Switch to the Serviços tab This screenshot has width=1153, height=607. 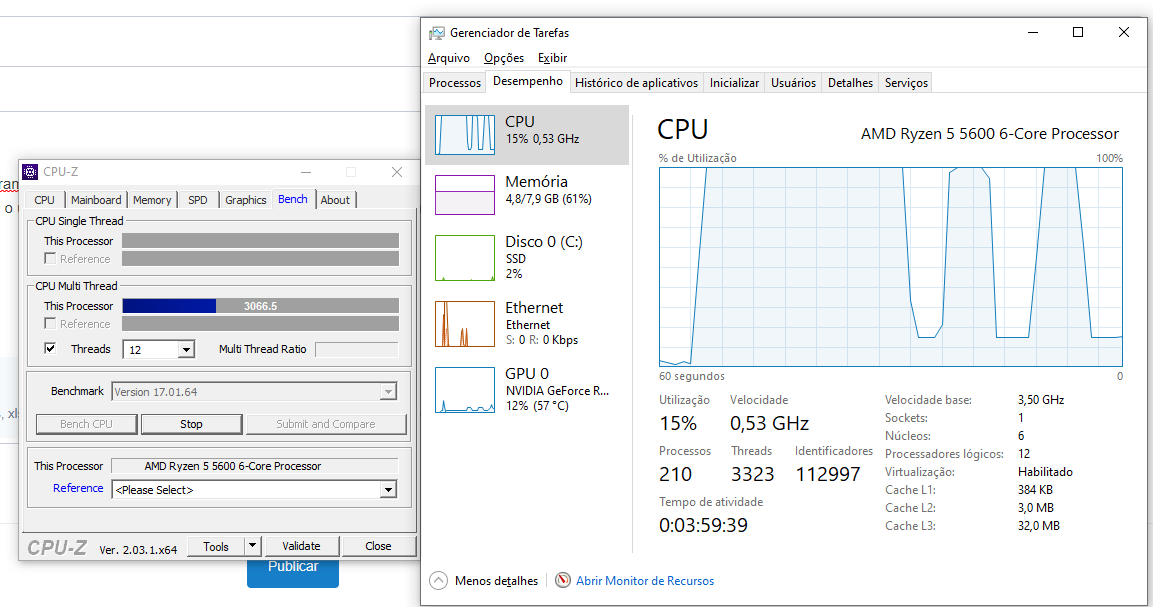(x=906, y=83)
